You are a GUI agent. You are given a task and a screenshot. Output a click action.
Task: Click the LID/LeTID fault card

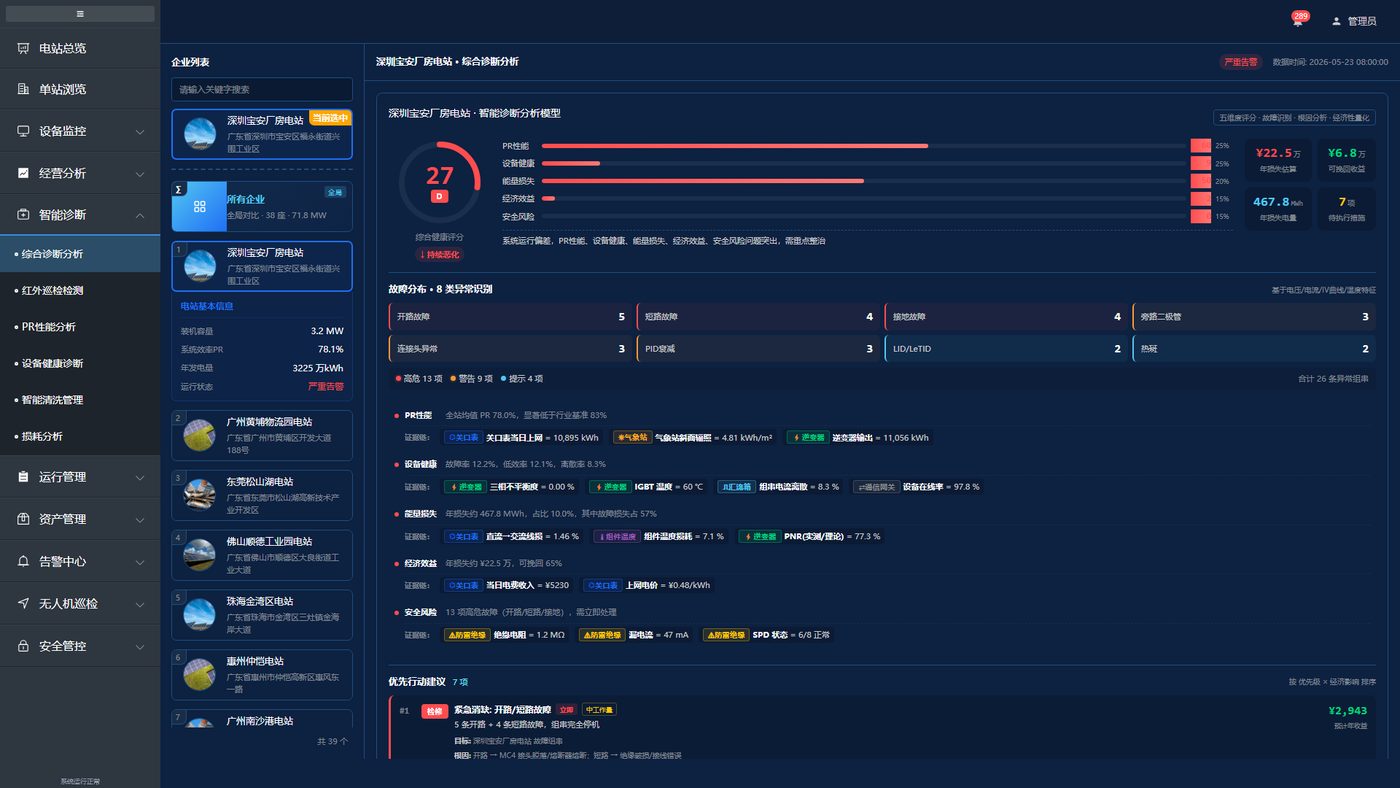[x=1006, y=349]
